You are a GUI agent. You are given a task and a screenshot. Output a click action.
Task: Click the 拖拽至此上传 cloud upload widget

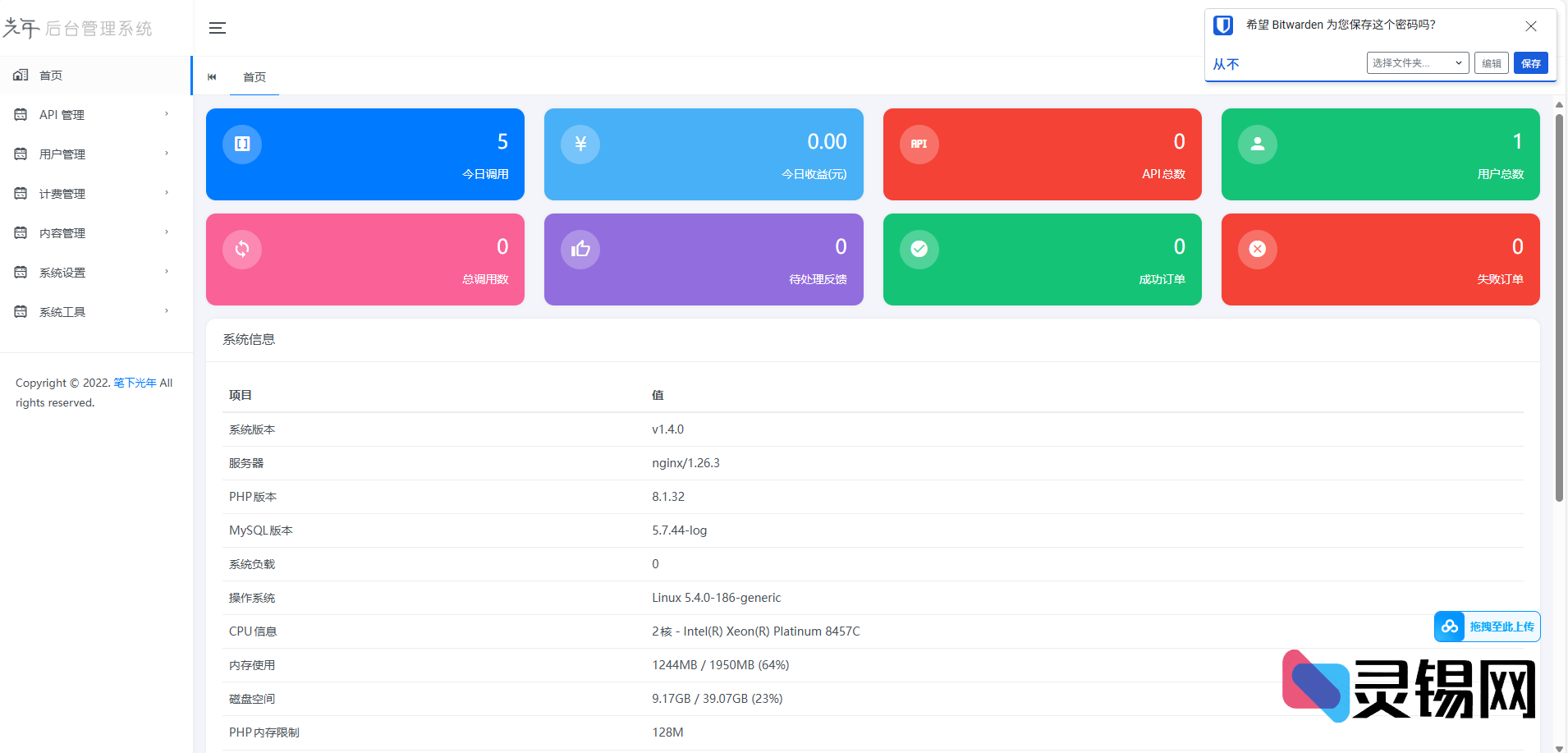point(1487,627)
